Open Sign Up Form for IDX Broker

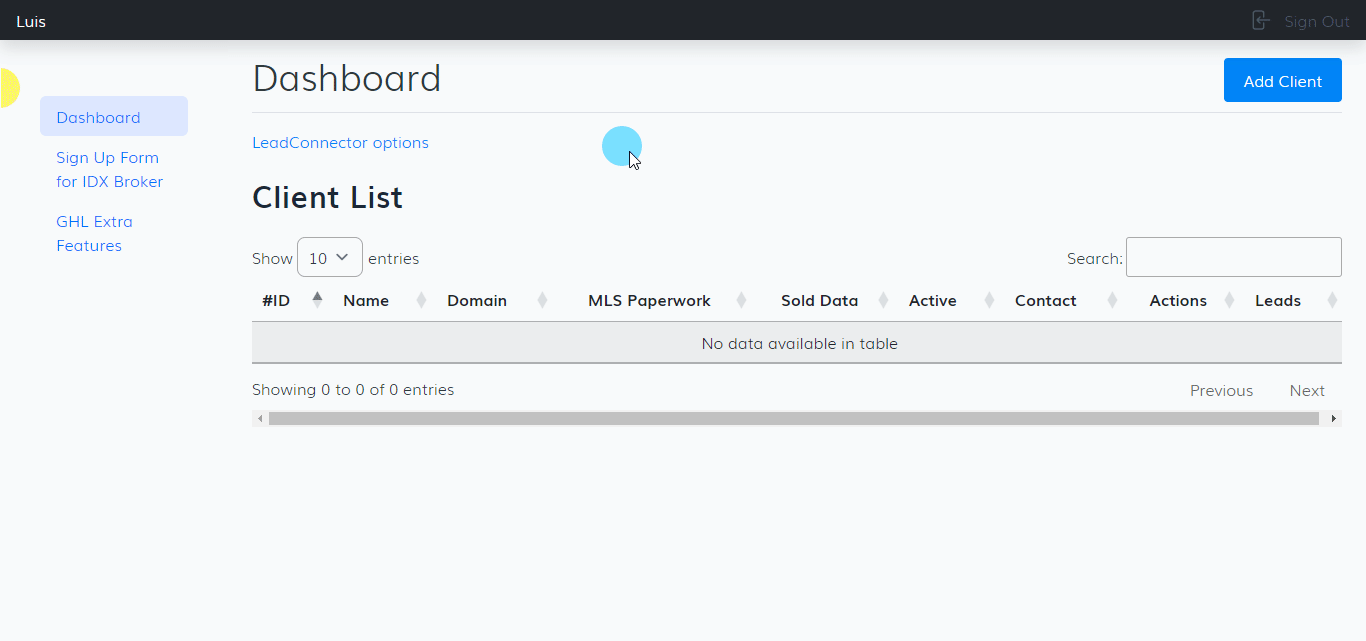[x=109, y=170]
